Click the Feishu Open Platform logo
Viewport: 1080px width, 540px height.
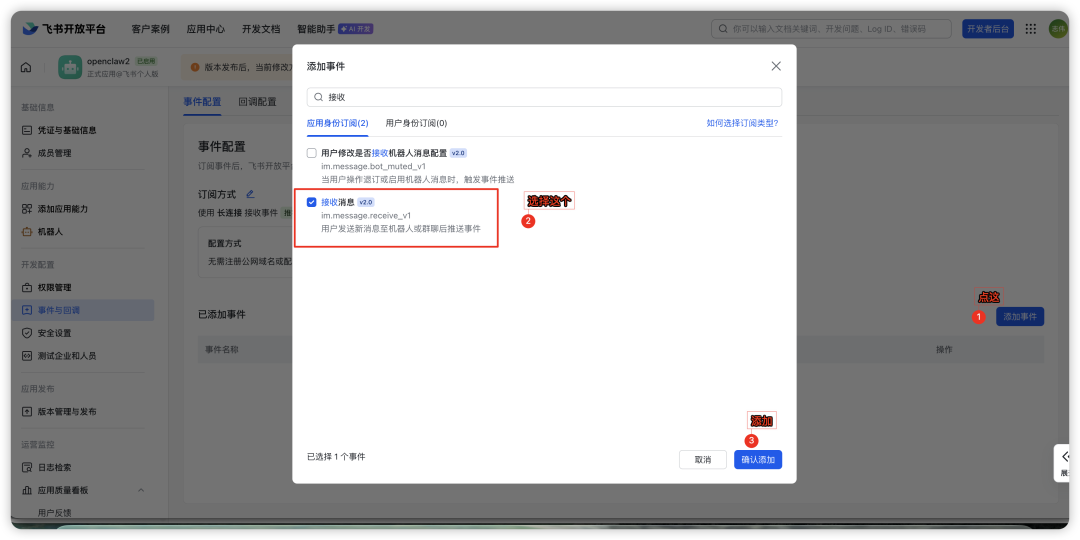pos(64,29)
